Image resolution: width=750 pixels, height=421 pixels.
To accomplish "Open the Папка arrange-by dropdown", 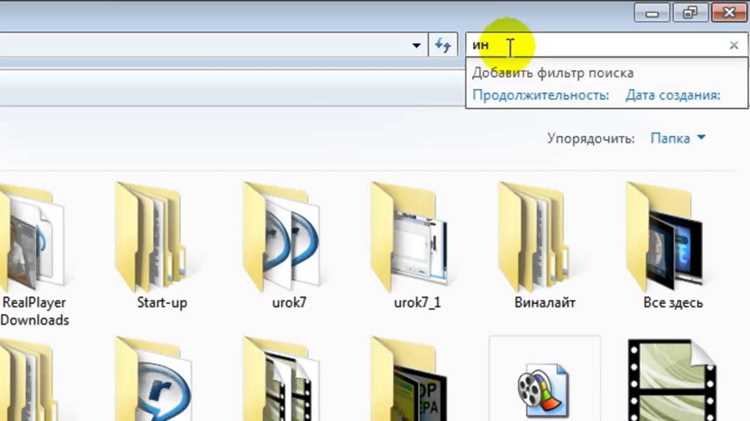I will (678, 138).
